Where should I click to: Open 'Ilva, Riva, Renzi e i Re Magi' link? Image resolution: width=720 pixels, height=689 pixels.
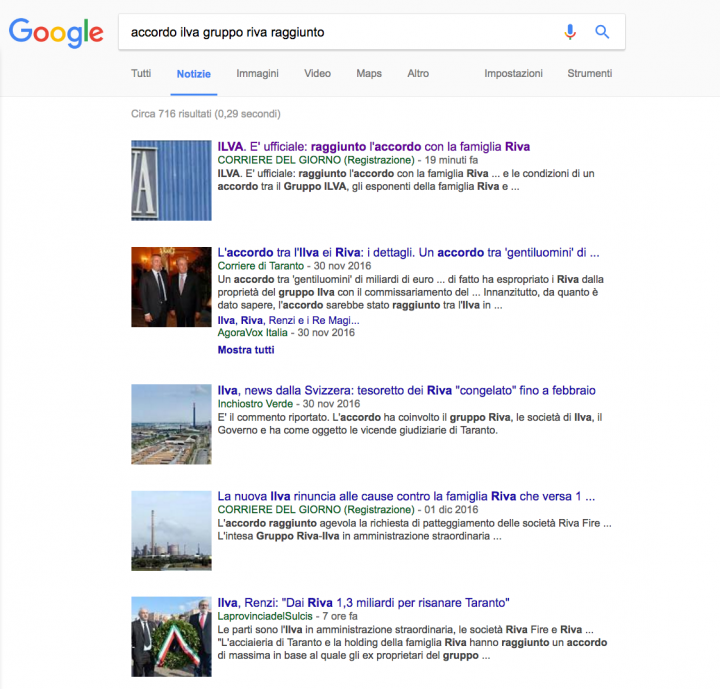[288, 320]
